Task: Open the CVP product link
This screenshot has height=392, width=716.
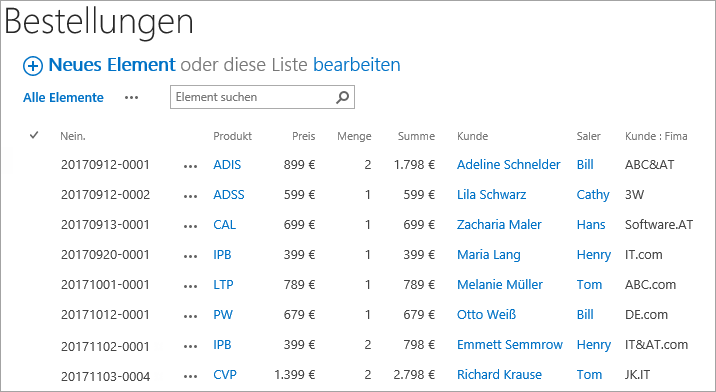Action: coord(225,375)
